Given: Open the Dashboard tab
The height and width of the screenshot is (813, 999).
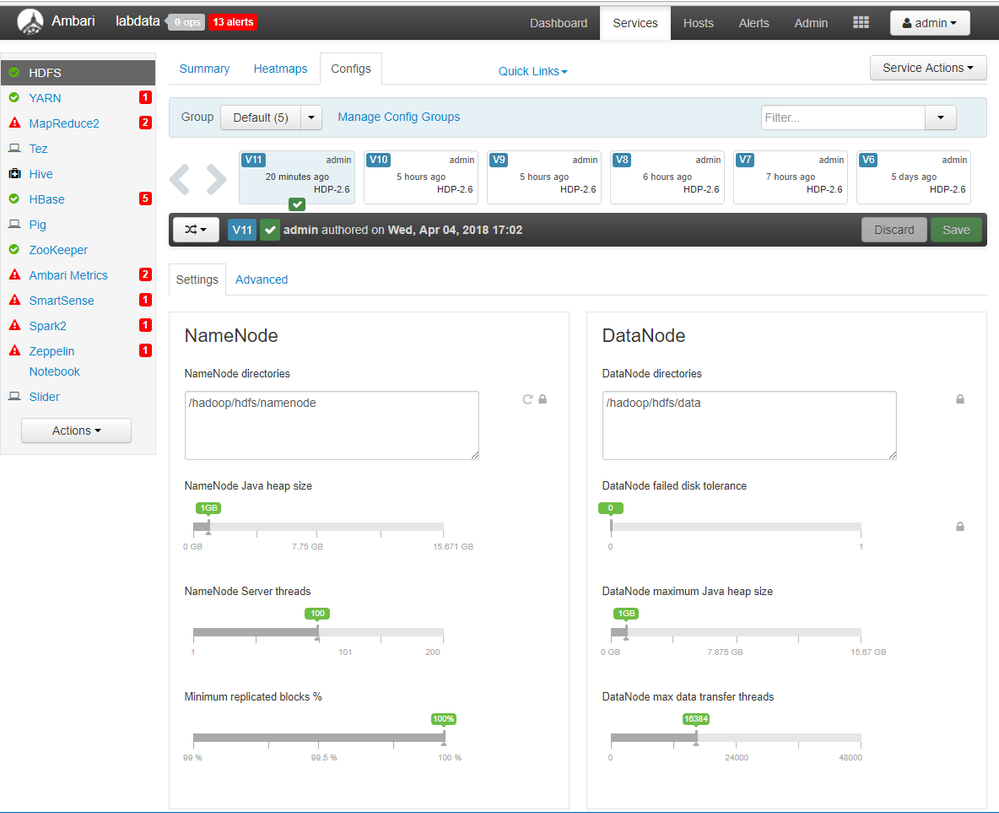Looking at the screenshot, I should [559, 23].
